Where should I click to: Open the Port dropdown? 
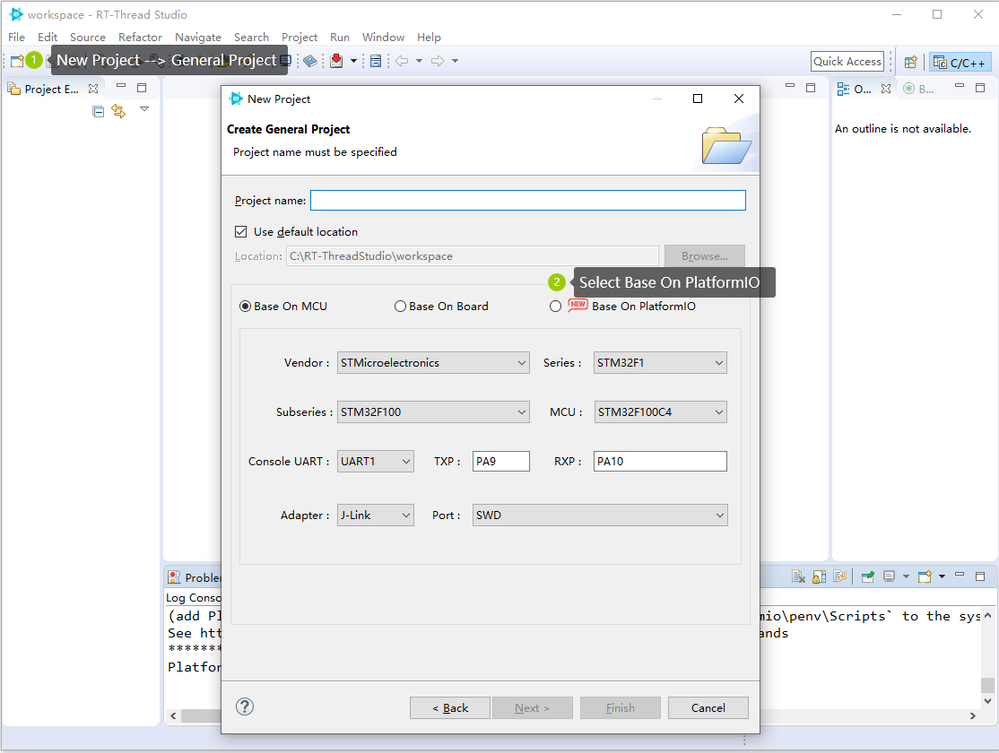600,515
